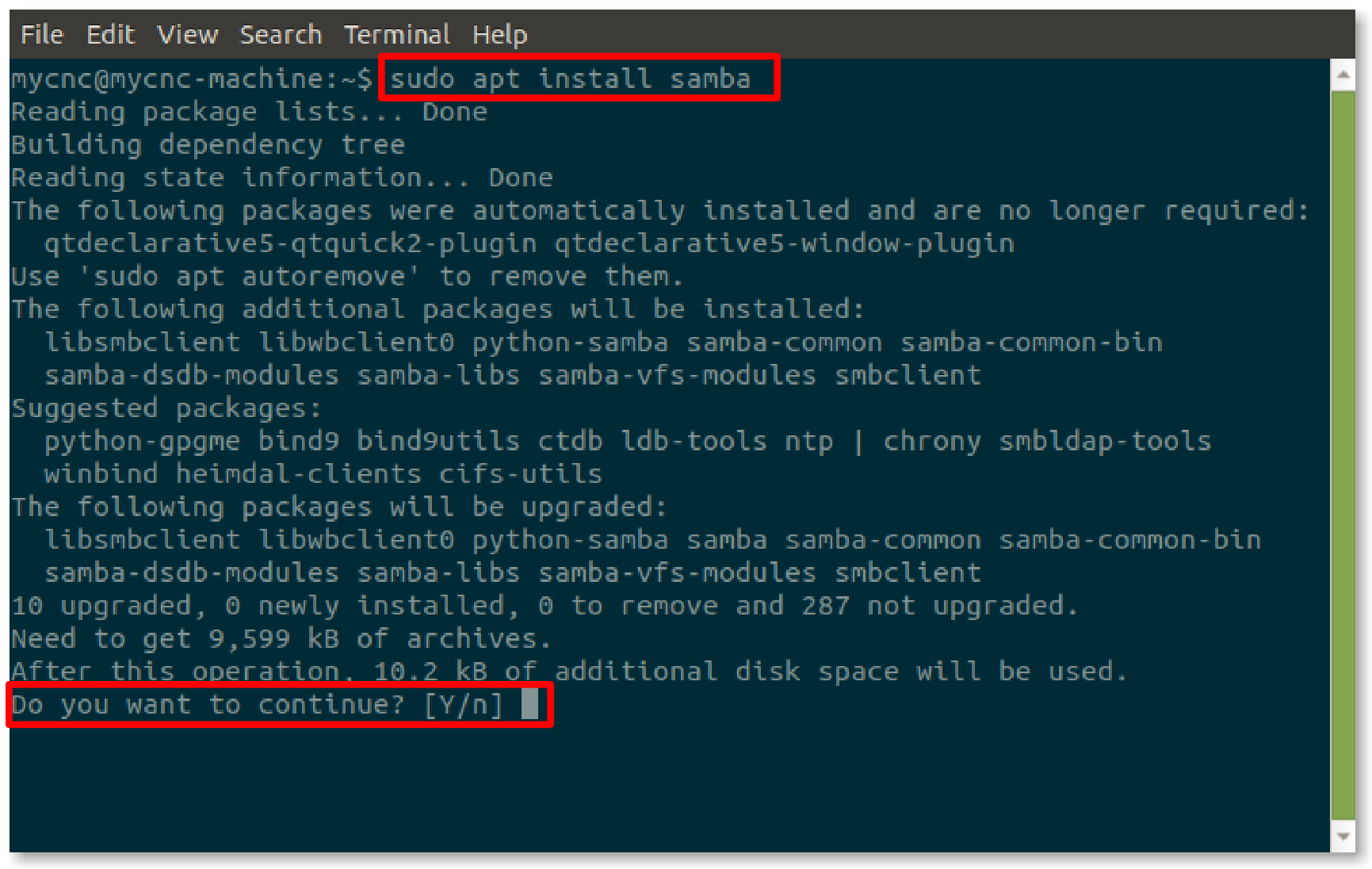The height and width of the screenshot is (869, 1372).
Task: Click the 'Need to get 9,599 kB' line
Action: [x=281, y=638]
